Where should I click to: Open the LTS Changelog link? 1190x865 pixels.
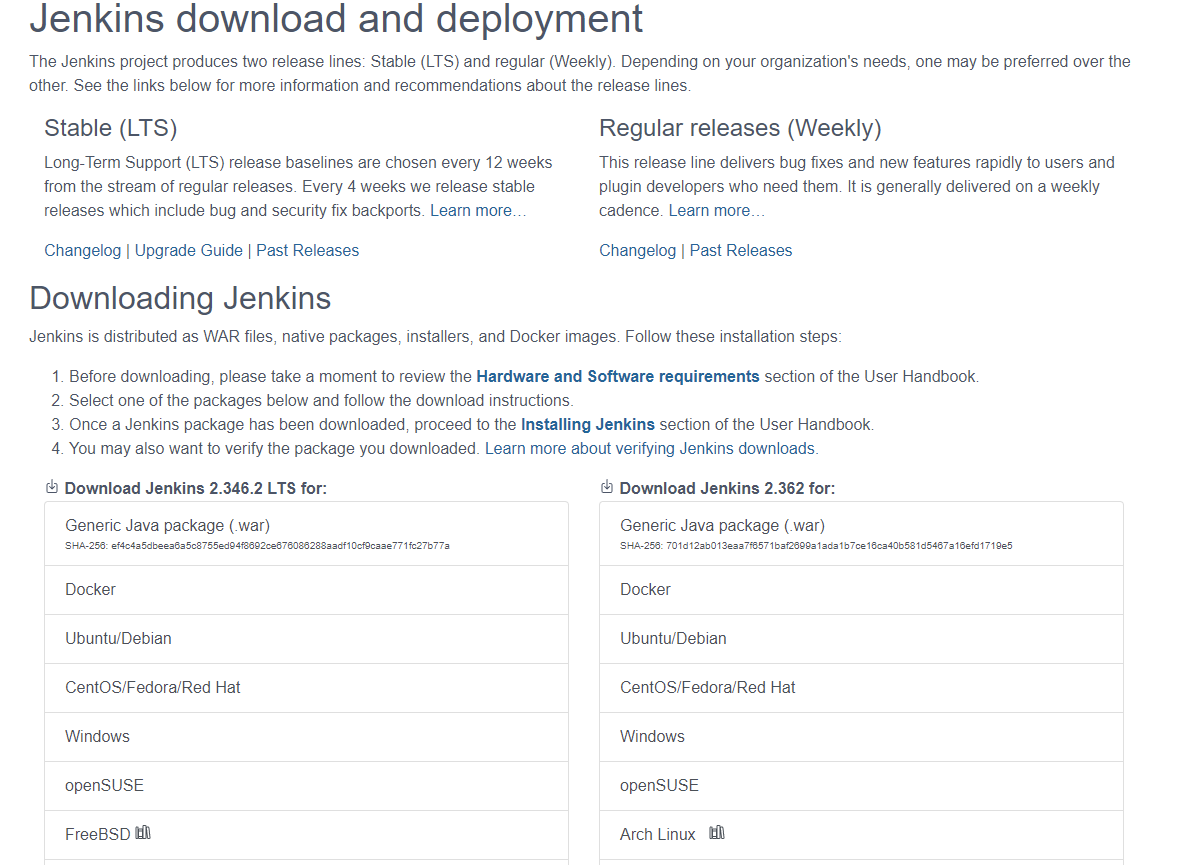point(83,250)
